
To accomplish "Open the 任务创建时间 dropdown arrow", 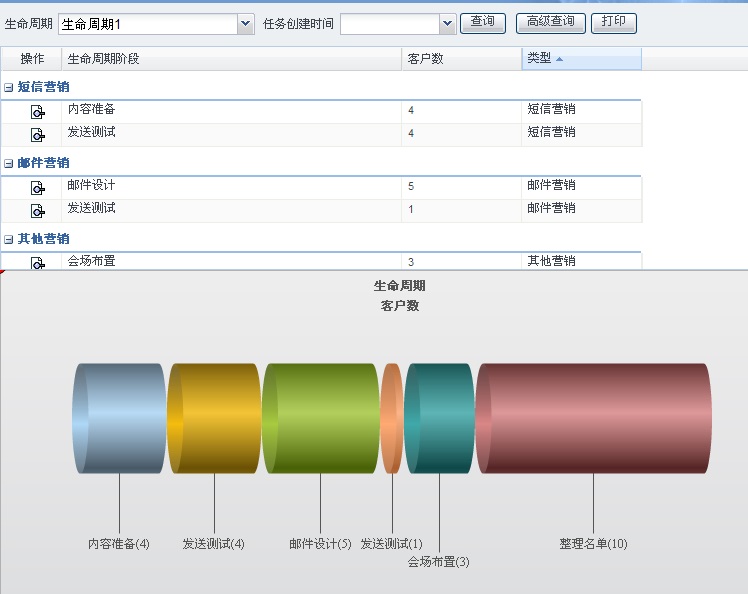I will tap(447, 23).
